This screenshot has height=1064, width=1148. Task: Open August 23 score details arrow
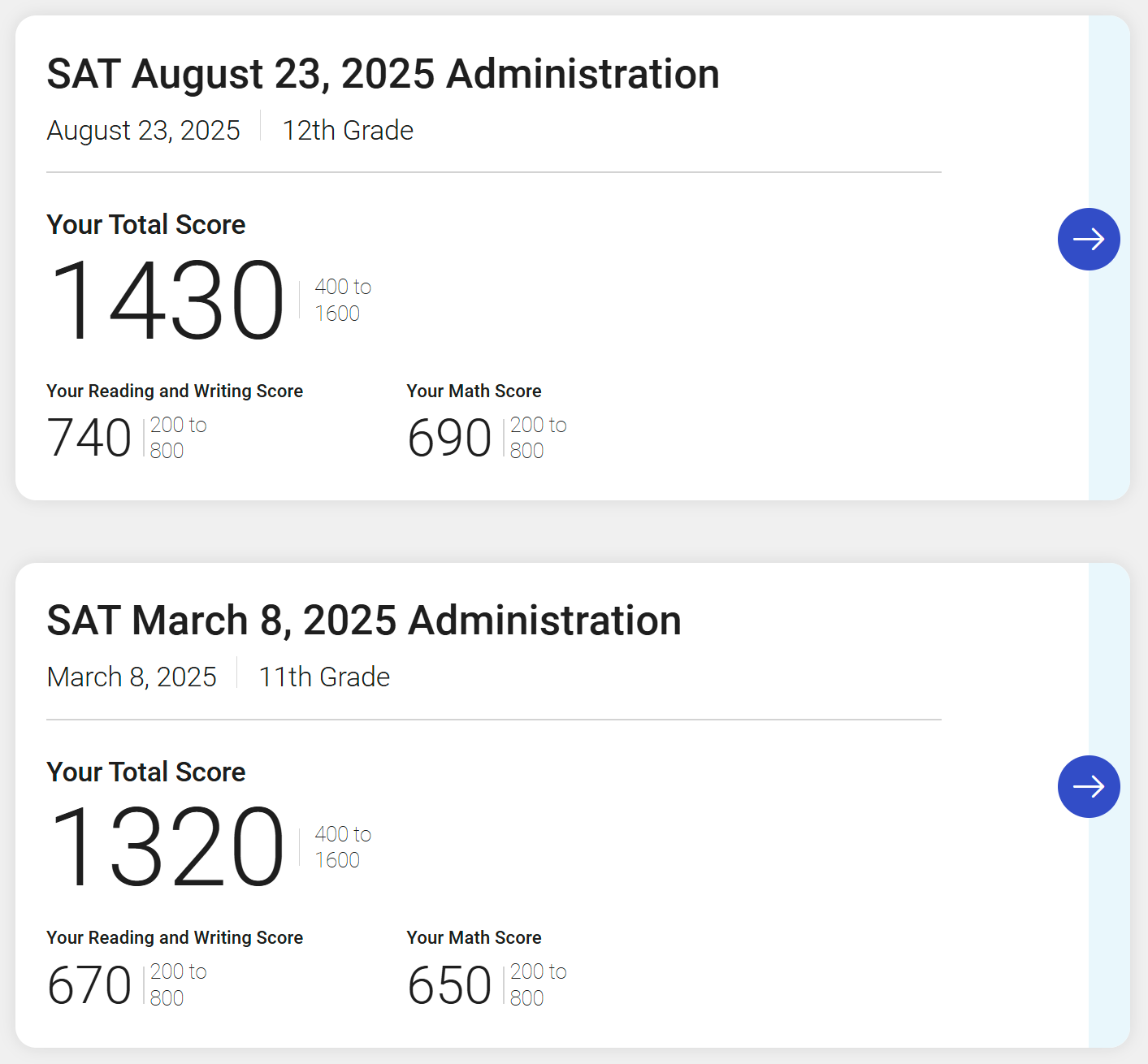1089,239
